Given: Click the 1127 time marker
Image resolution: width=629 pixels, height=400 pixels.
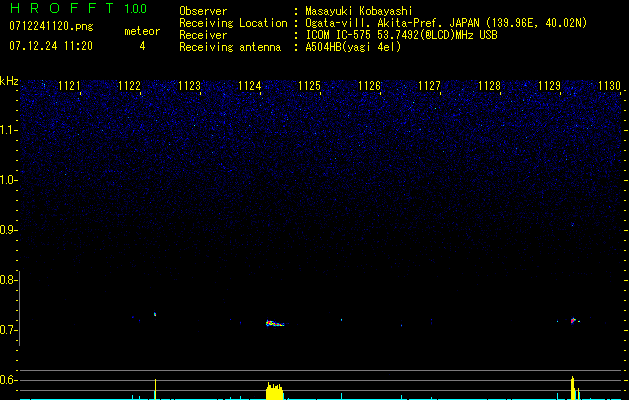Looking at the screenshot, I should coord(429,86).
